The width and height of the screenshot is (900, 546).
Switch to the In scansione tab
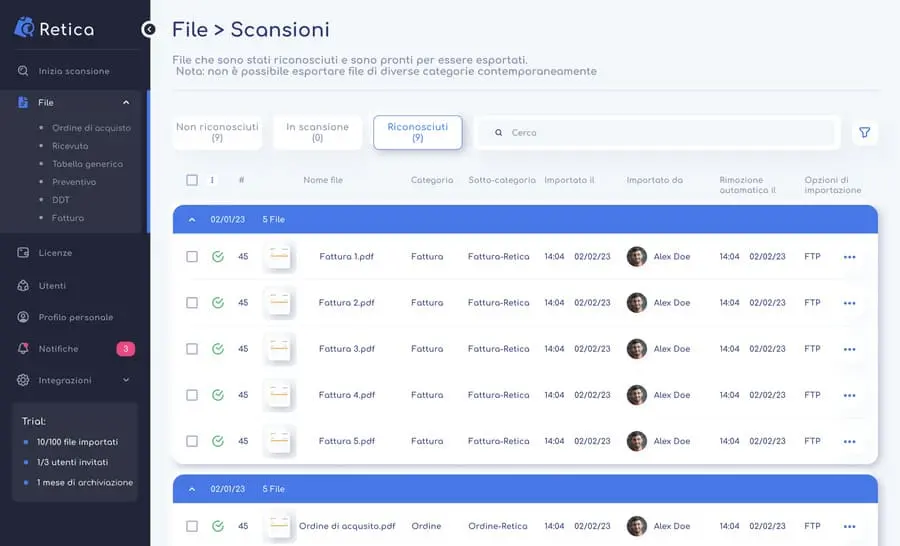pos(317,132)
